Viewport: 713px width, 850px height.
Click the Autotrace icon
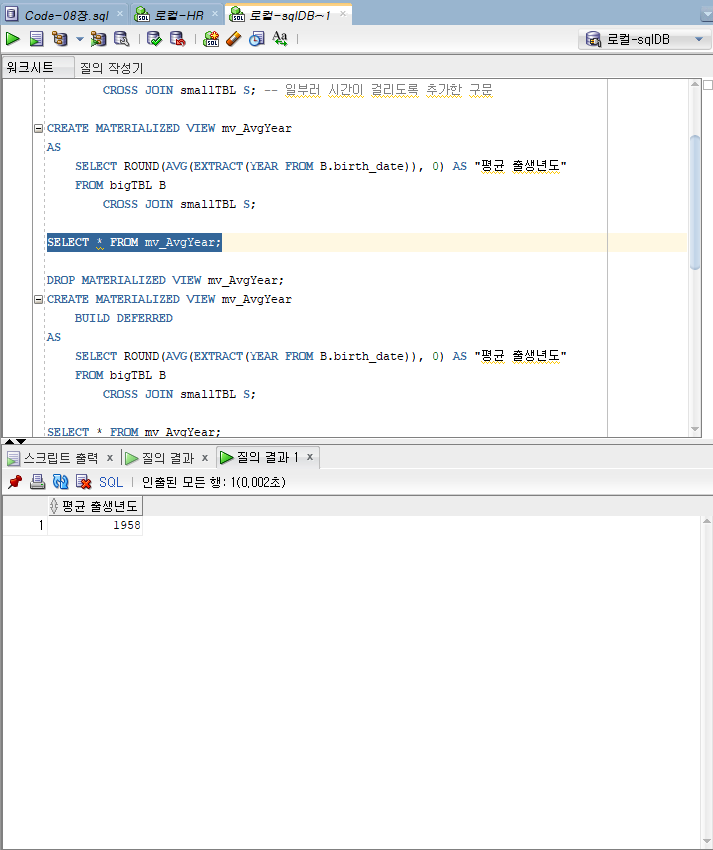tap(98, 39)
